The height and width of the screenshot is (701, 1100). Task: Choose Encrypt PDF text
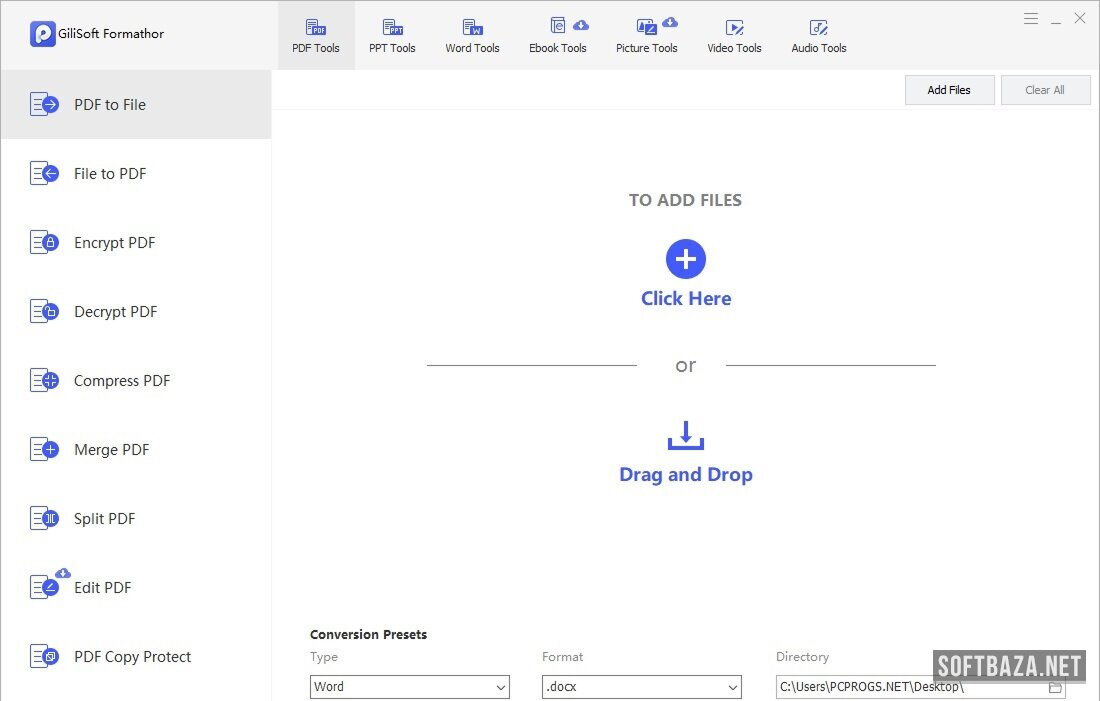pos(114,243)
